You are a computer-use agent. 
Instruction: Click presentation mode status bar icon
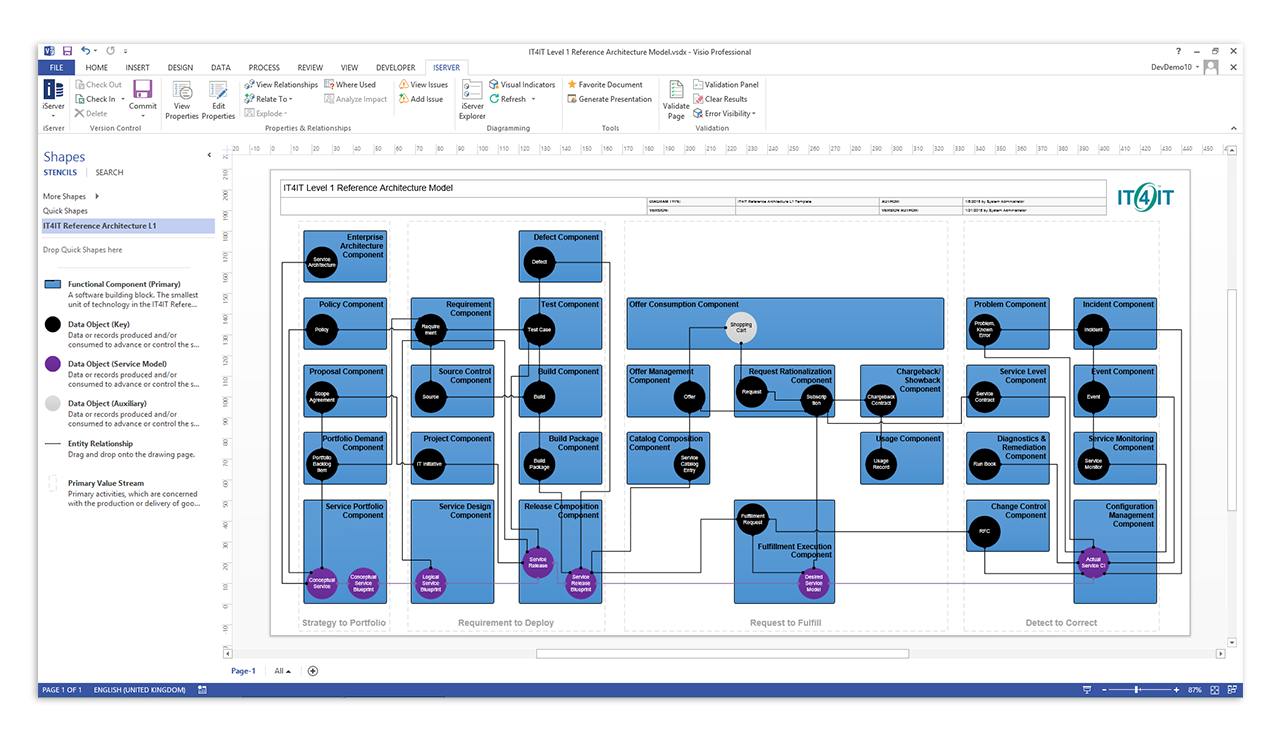pyautogui.click(x=1087, y=690)
